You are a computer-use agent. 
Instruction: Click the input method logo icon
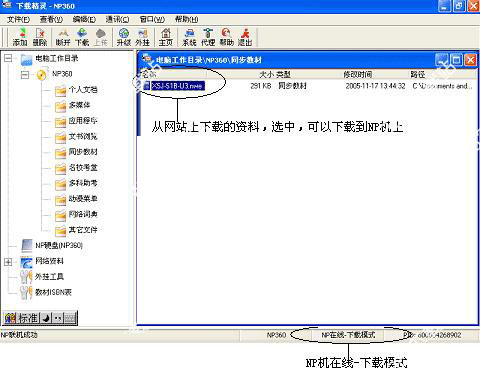click(x=10, y=318)
